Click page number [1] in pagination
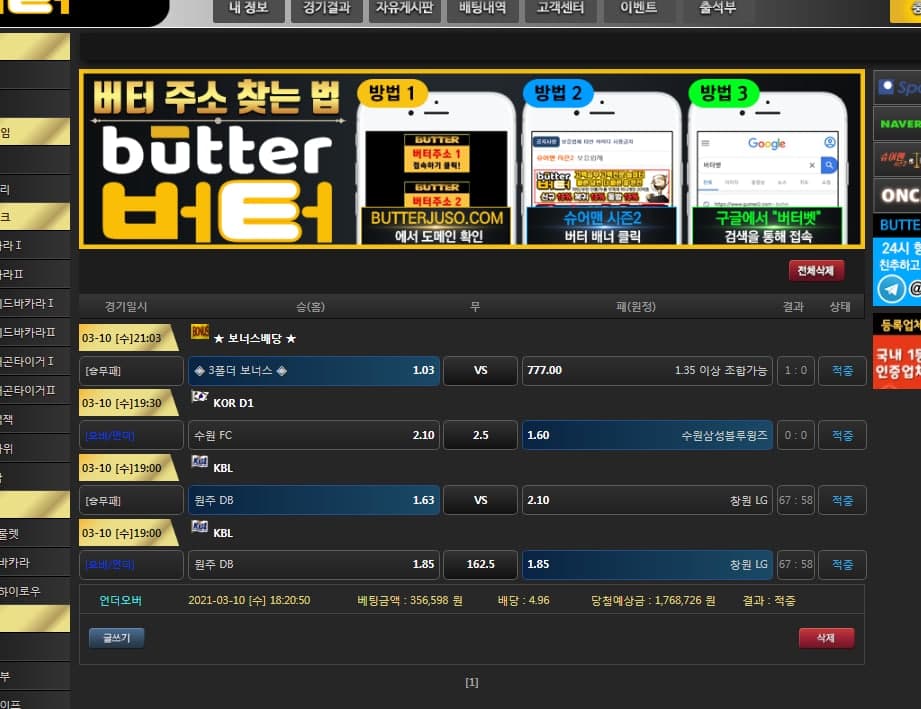Image resolution: width=921 pixels, height=709 pixels. coord(472,683)
